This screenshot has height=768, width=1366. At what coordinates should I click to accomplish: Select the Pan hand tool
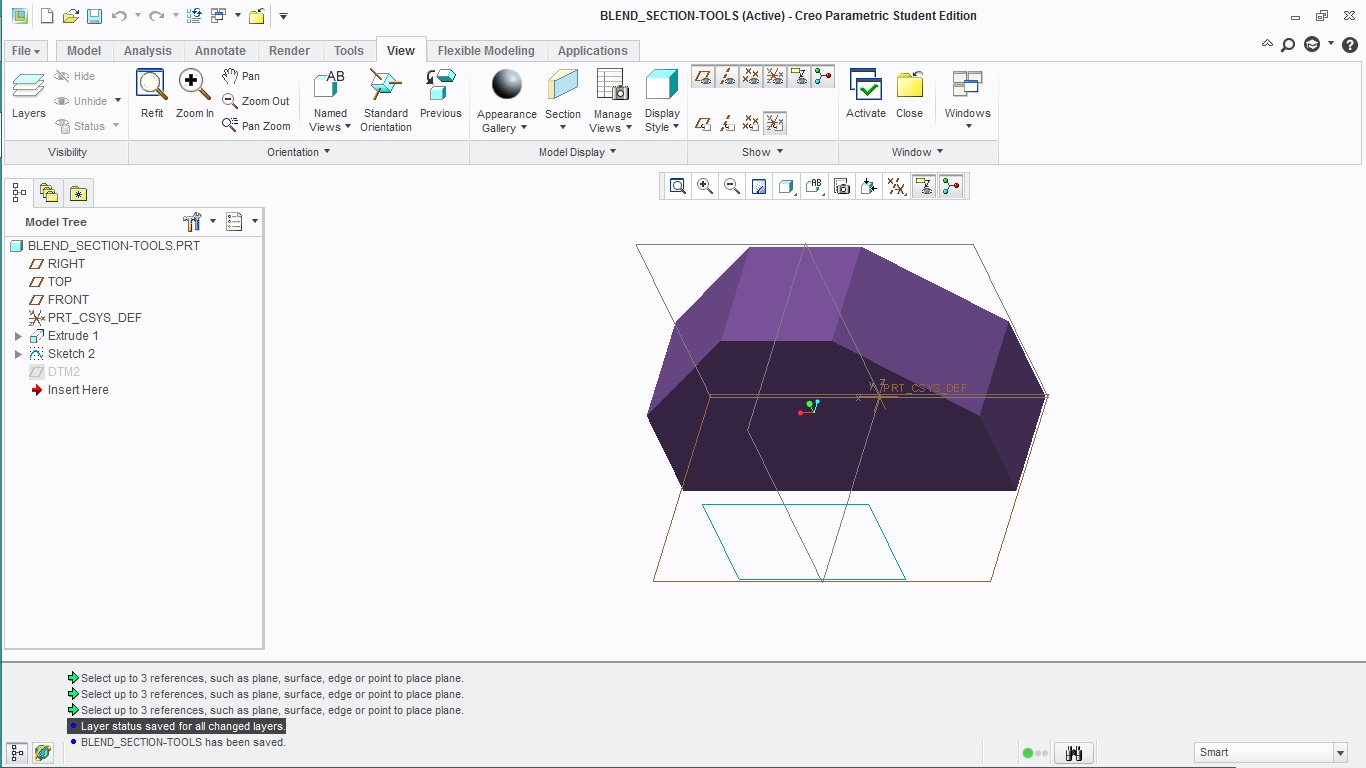(241, 76)
